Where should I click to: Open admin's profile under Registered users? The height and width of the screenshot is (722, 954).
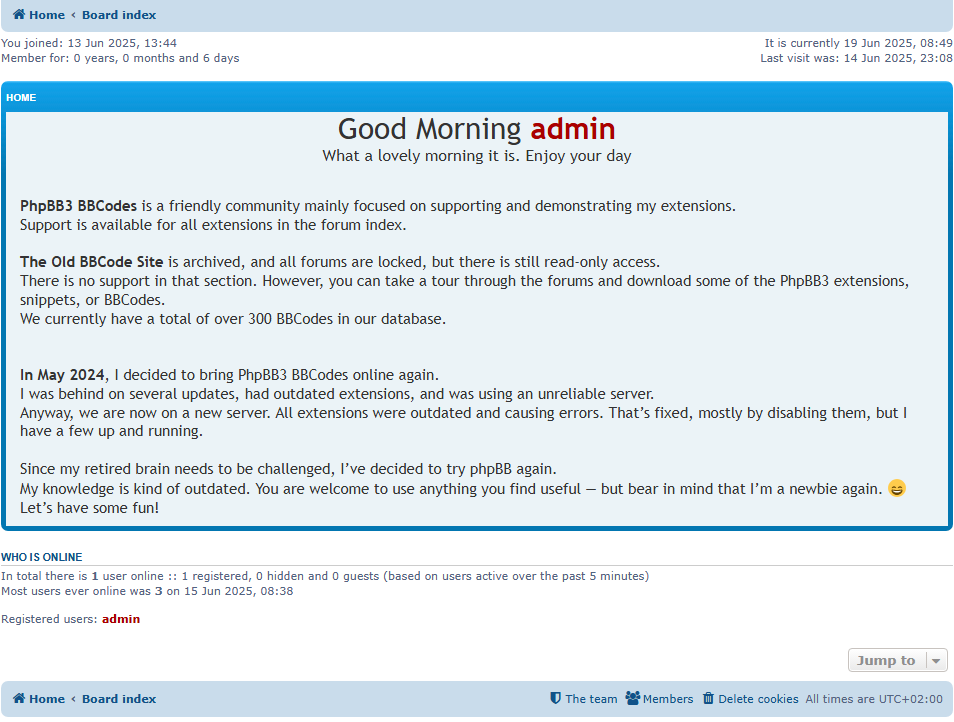click(x=121, y=619)
